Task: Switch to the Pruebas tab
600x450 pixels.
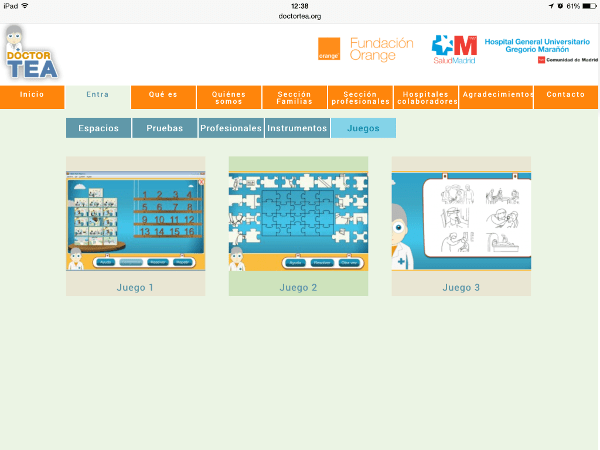Action: pos(164,128)
